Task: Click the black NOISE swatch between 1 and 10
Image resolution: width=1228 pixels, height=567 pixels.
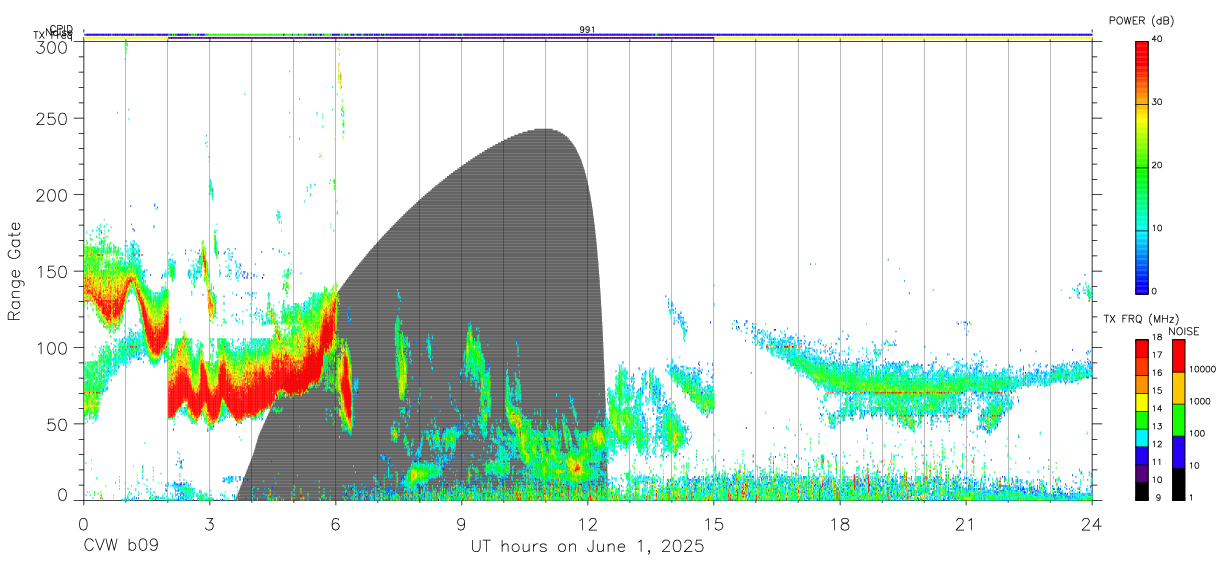Action: (1178, 483)
